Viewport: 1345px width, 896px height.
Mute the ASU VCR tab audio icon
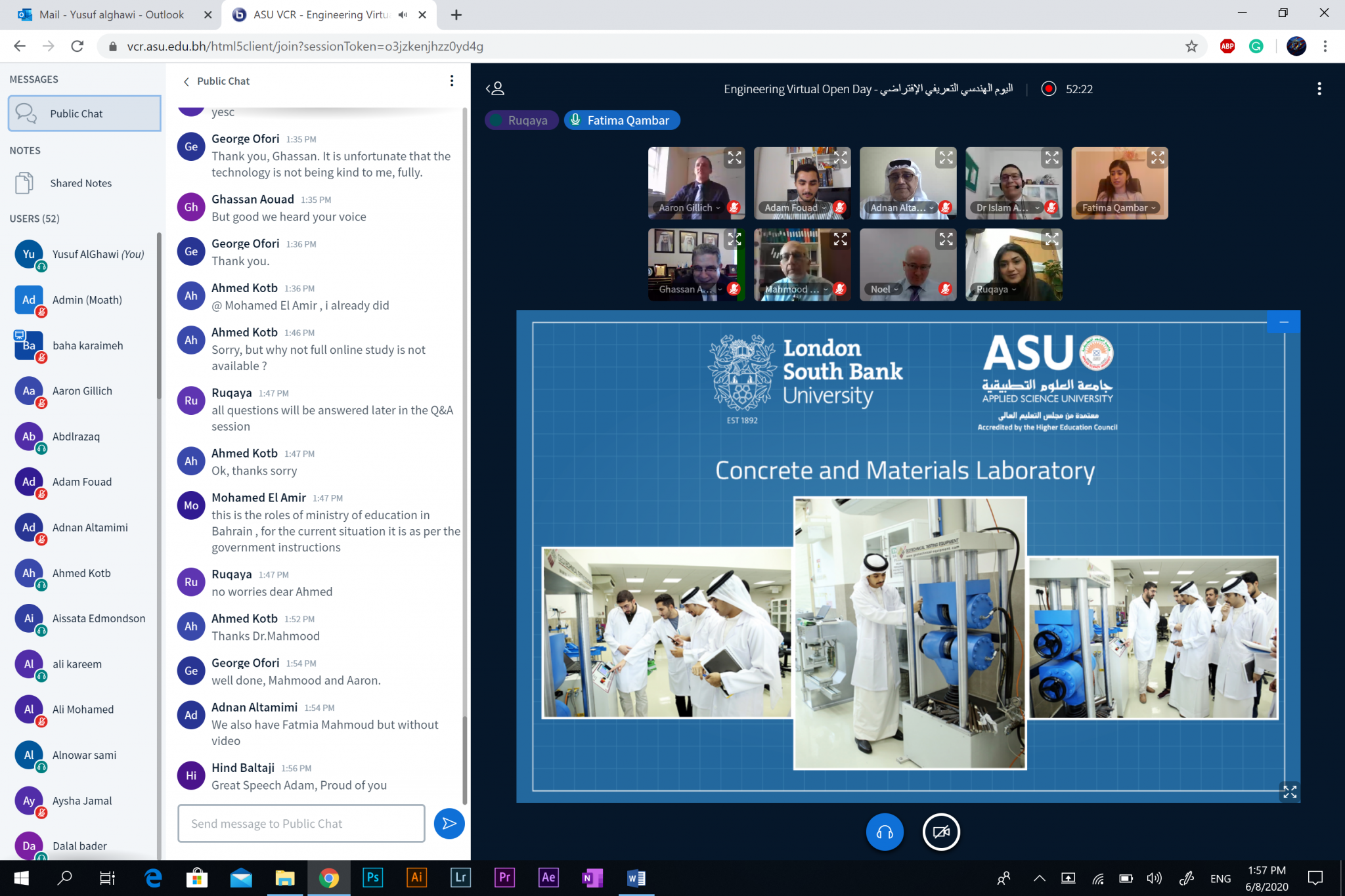click(403, 14)
